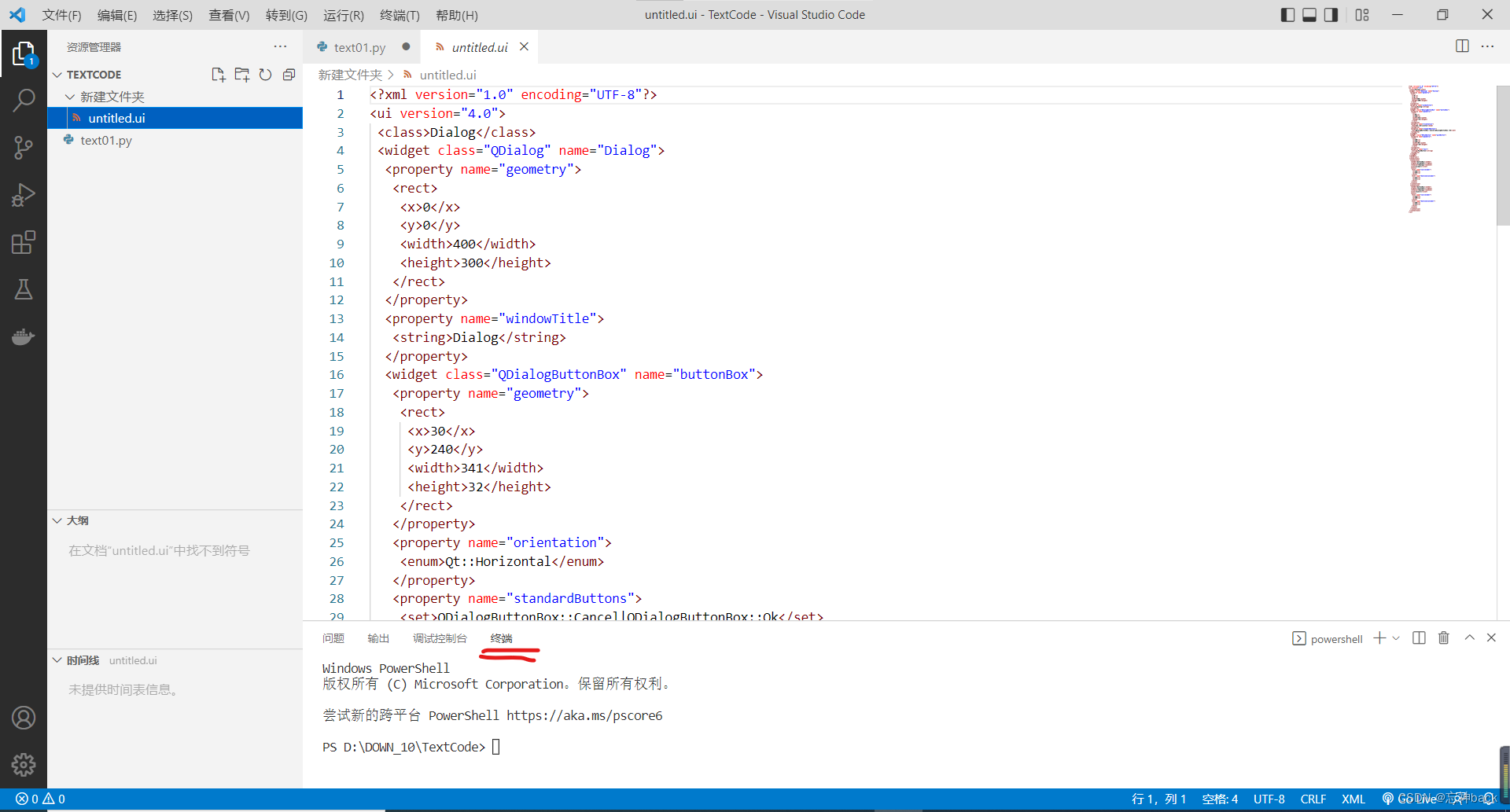Focus the PowerShell terminal prompt line
The width and height of the screenshot is (1510, 812).
click(x=411, y=747)
